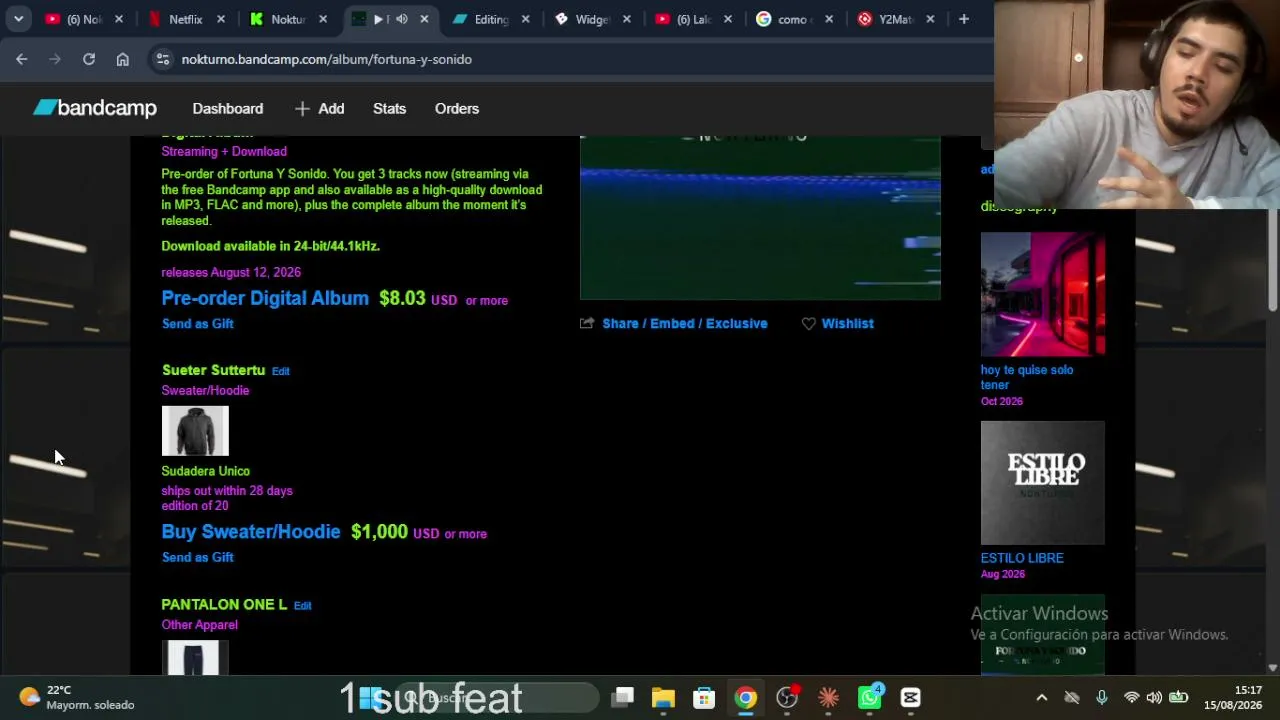Switch to the Netflix tab
This screenshot has height=720, width=1280.
pos(186,19)
